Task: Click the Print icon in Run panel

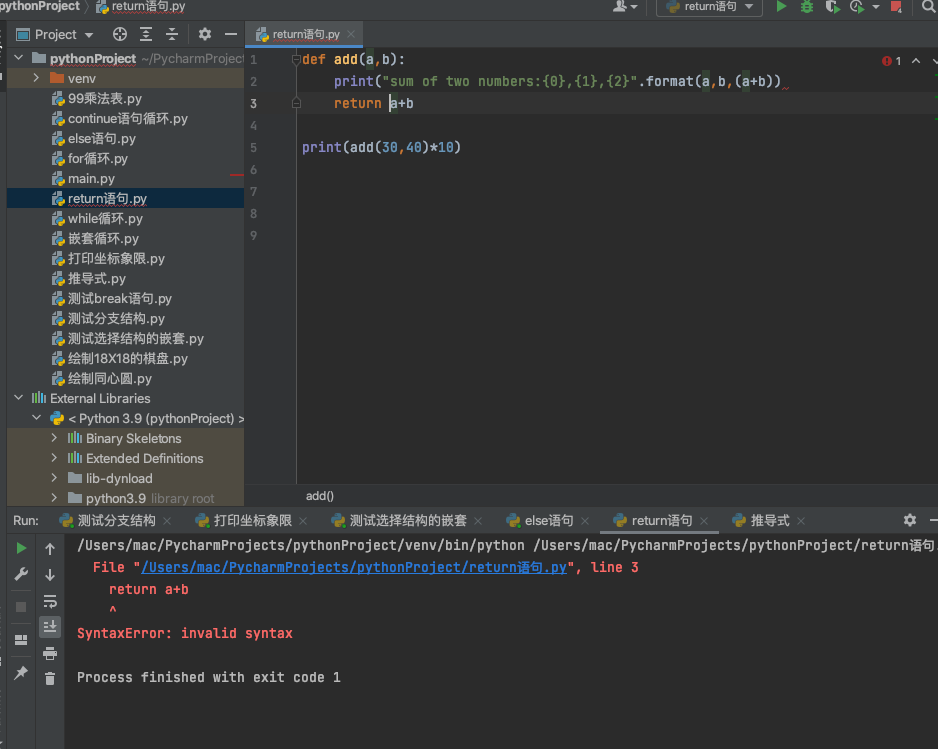Action: [50, 653]
